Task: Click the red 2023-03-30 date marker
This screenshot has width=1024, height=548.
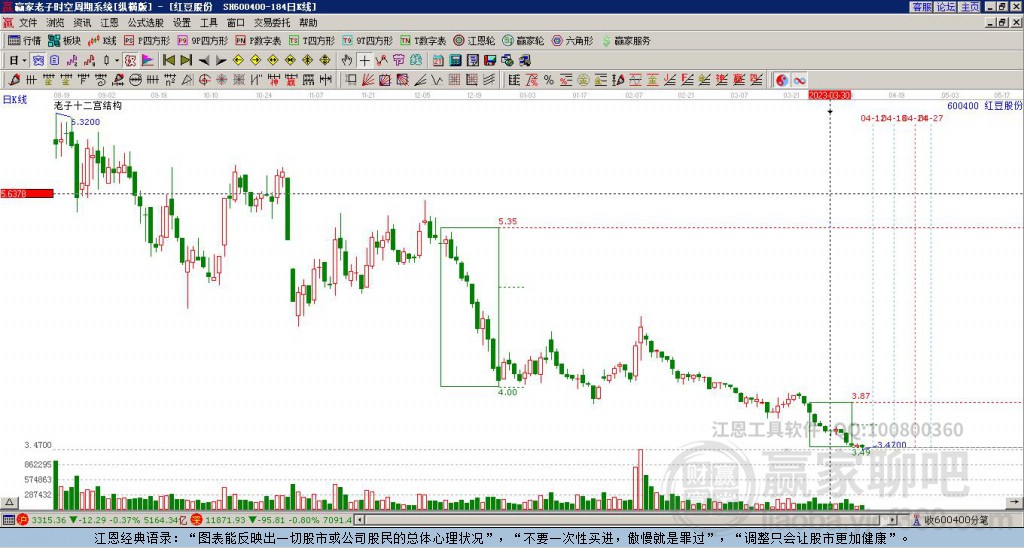Action: (x=830, y=95)
